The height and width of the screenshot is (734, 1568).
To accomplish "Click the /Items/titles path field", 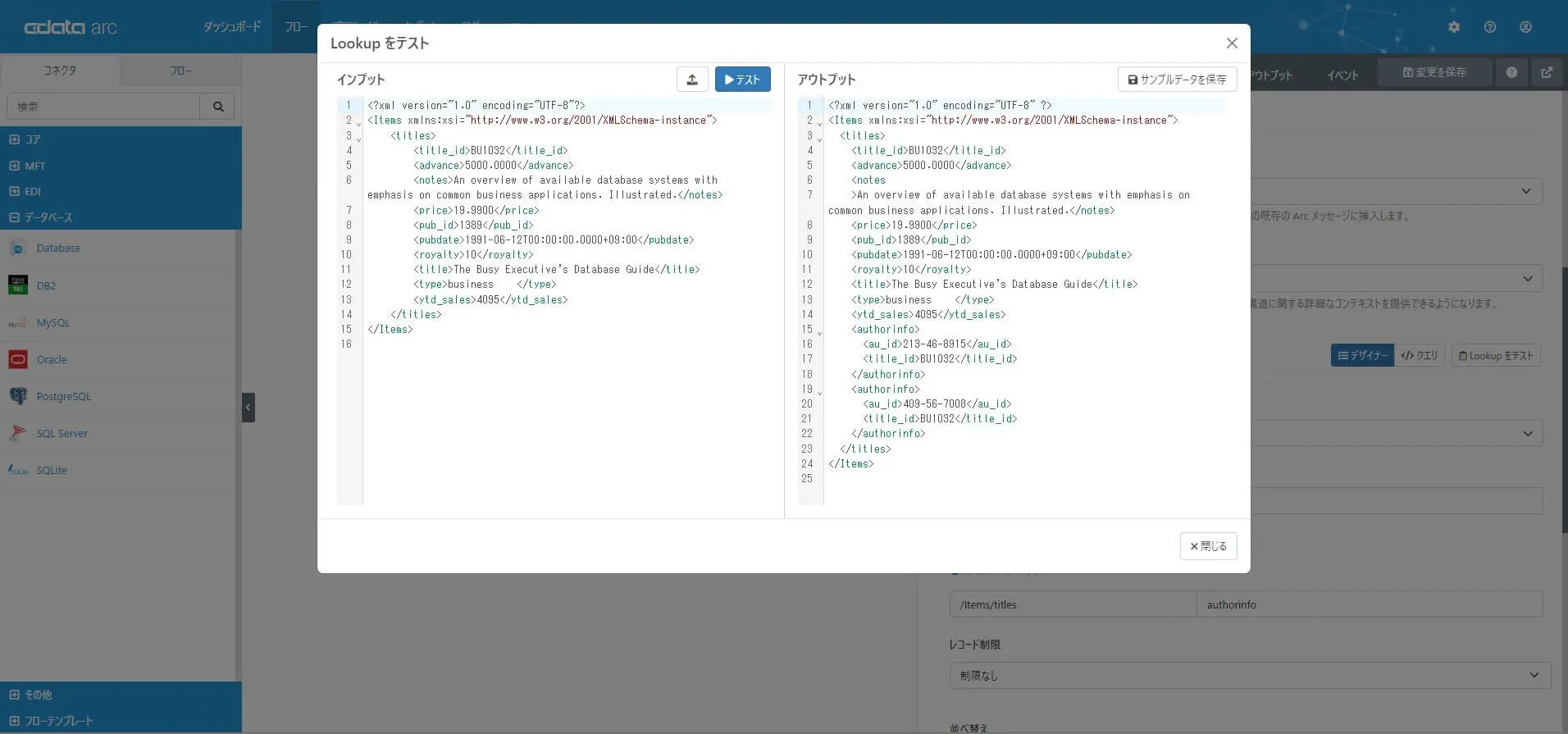I will click(1073, 604).
